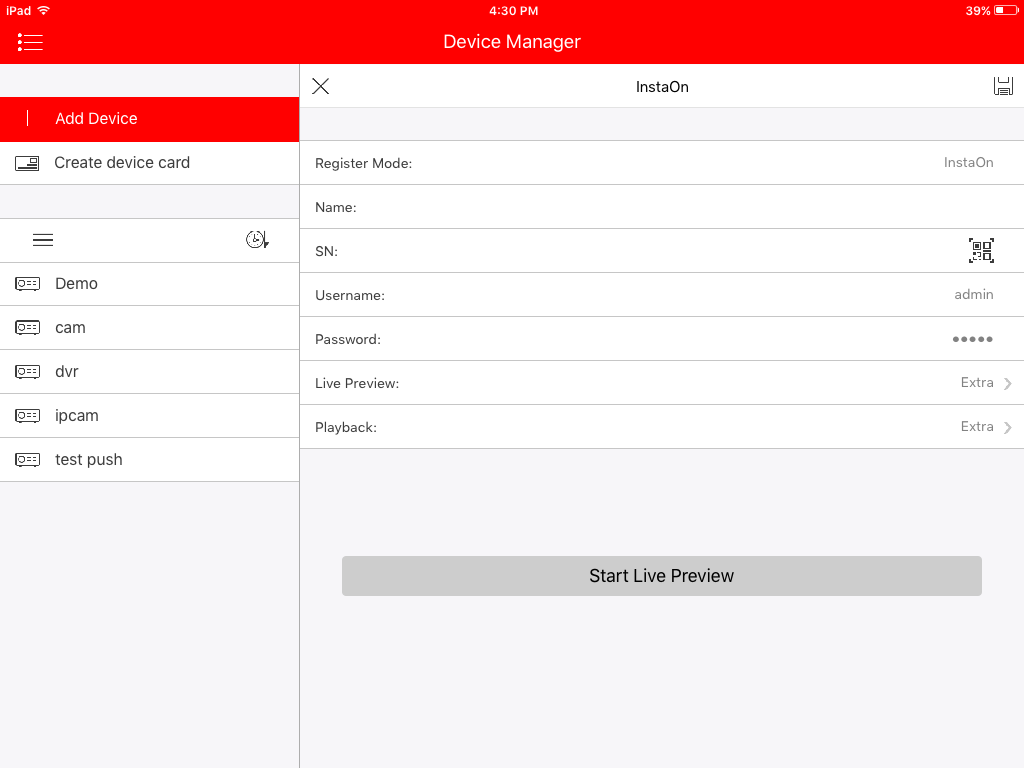Click the device card icon beside Create device card

pos(27,163)
